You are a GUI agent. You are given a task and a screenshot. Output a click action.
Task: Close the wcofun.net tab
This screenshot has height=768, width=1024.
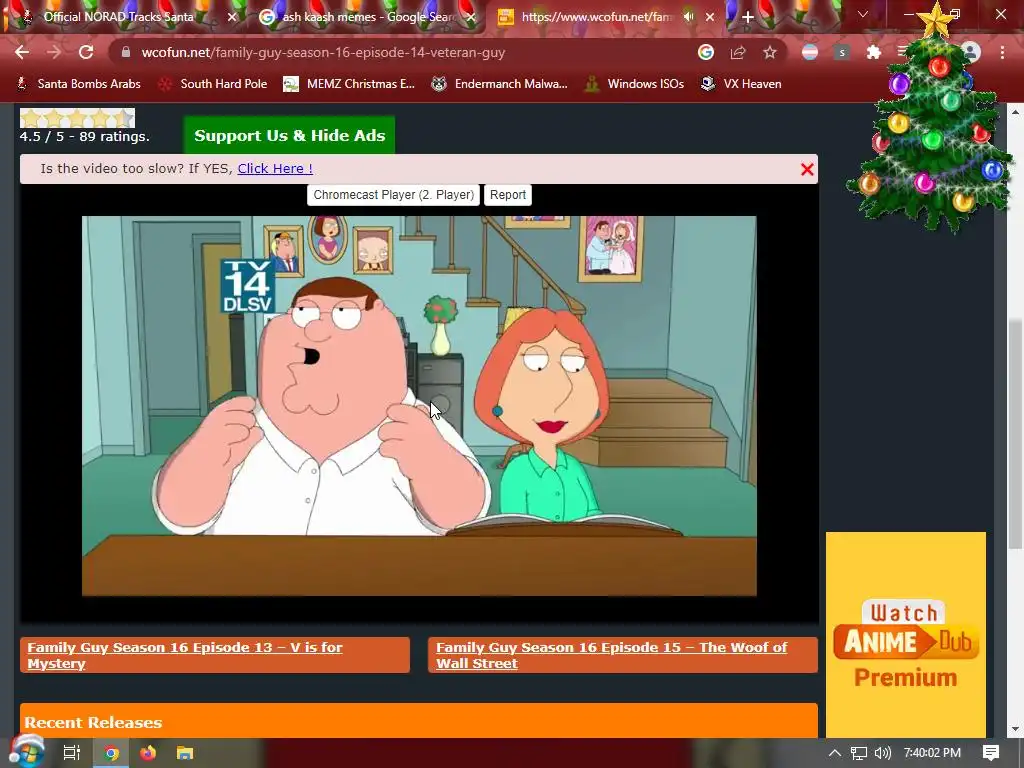[710, 17]
